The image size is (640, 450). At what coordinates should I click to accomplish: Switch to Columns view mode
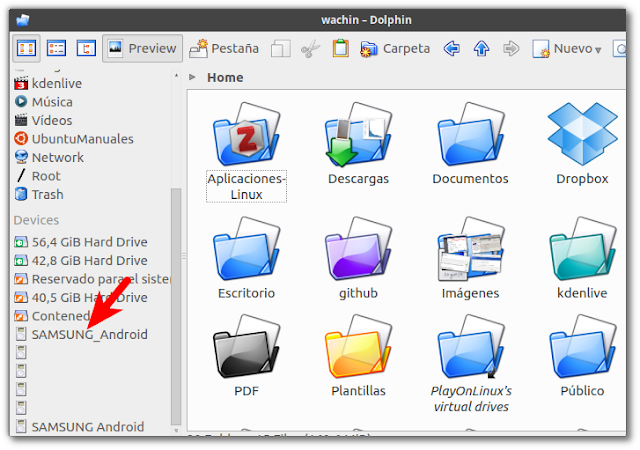click(87, 49)
